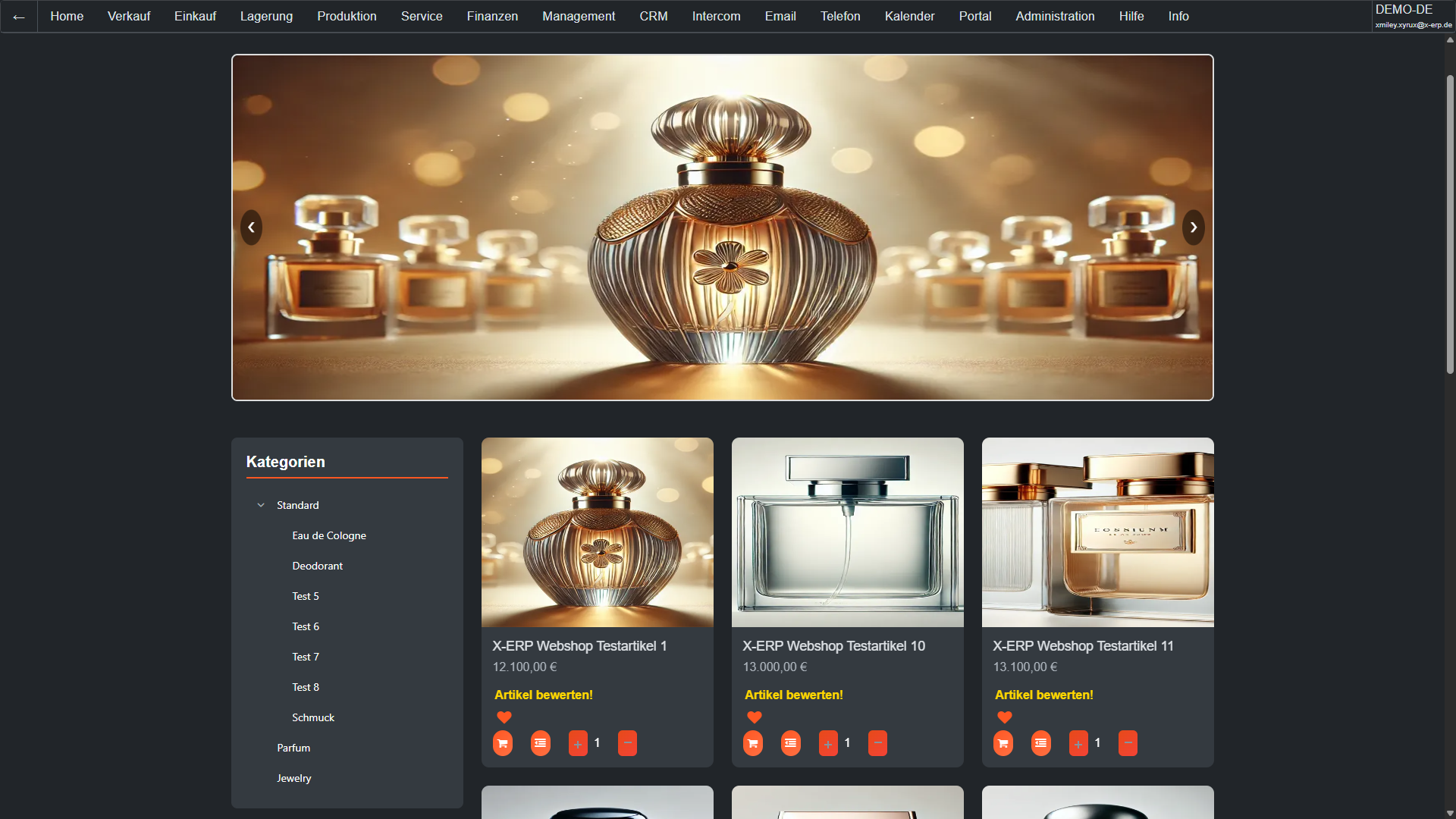Select the Eau de Cologne category

click(x=328, y=535)
